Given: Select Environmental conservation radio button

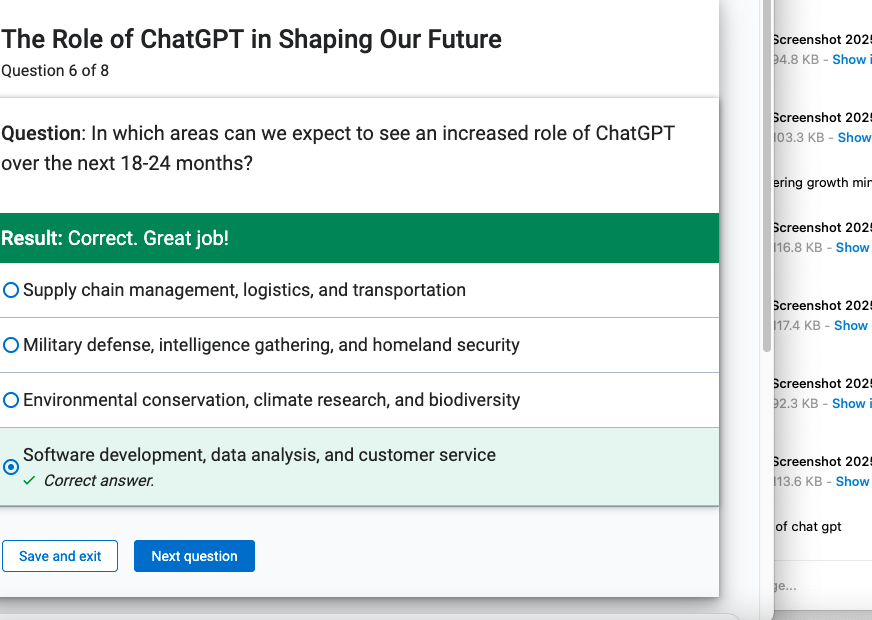Looking at the screenshot, I should (x=11, y=400).
